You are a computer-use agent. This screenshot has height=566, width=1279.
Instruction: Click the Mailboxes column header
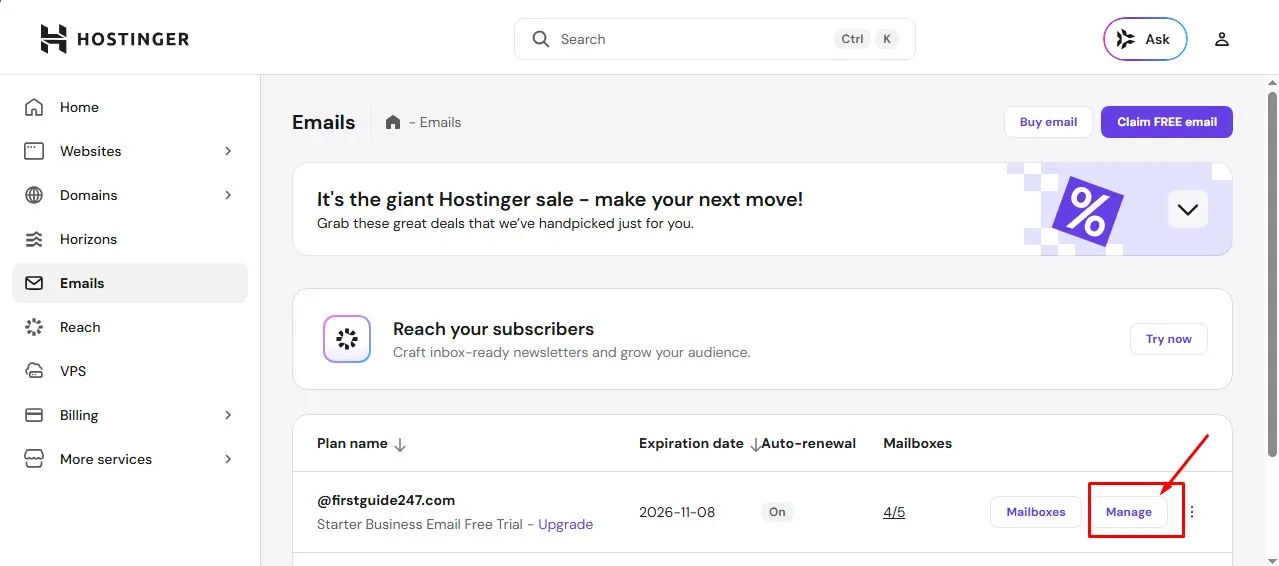pos(918,443)
